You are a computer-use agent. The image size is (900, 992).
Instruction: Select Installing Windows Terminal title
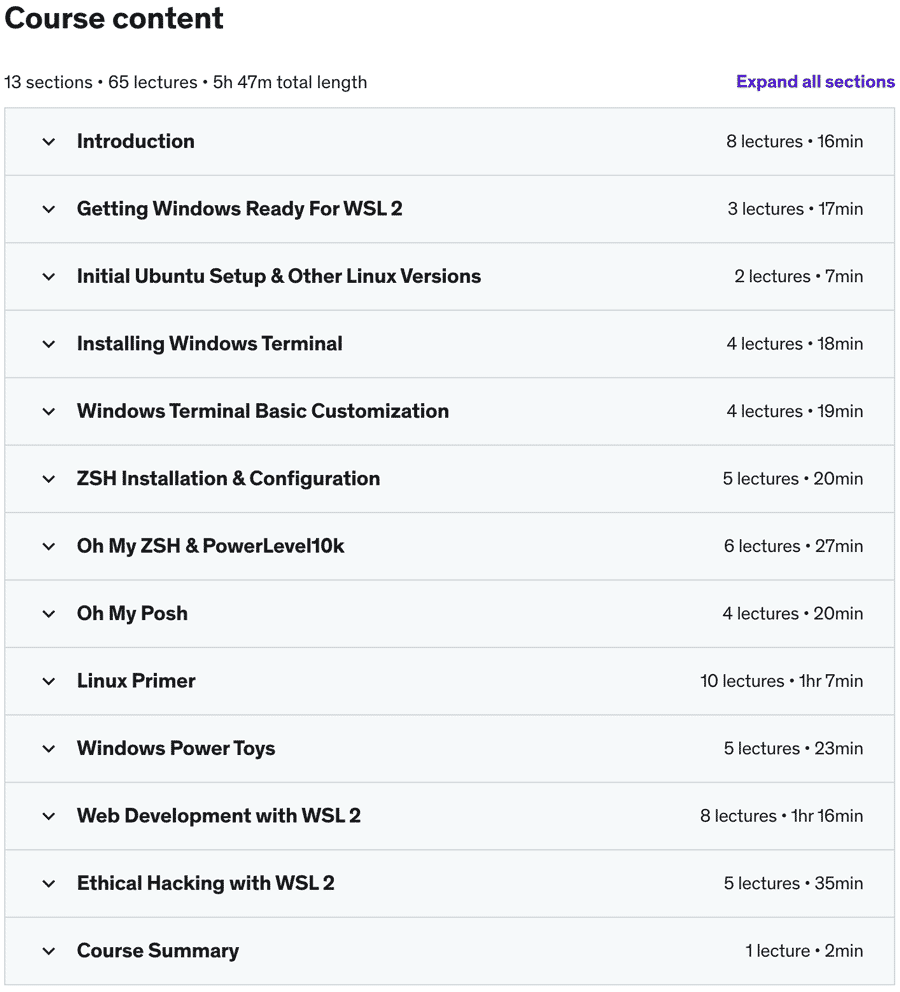coord(209,344)
